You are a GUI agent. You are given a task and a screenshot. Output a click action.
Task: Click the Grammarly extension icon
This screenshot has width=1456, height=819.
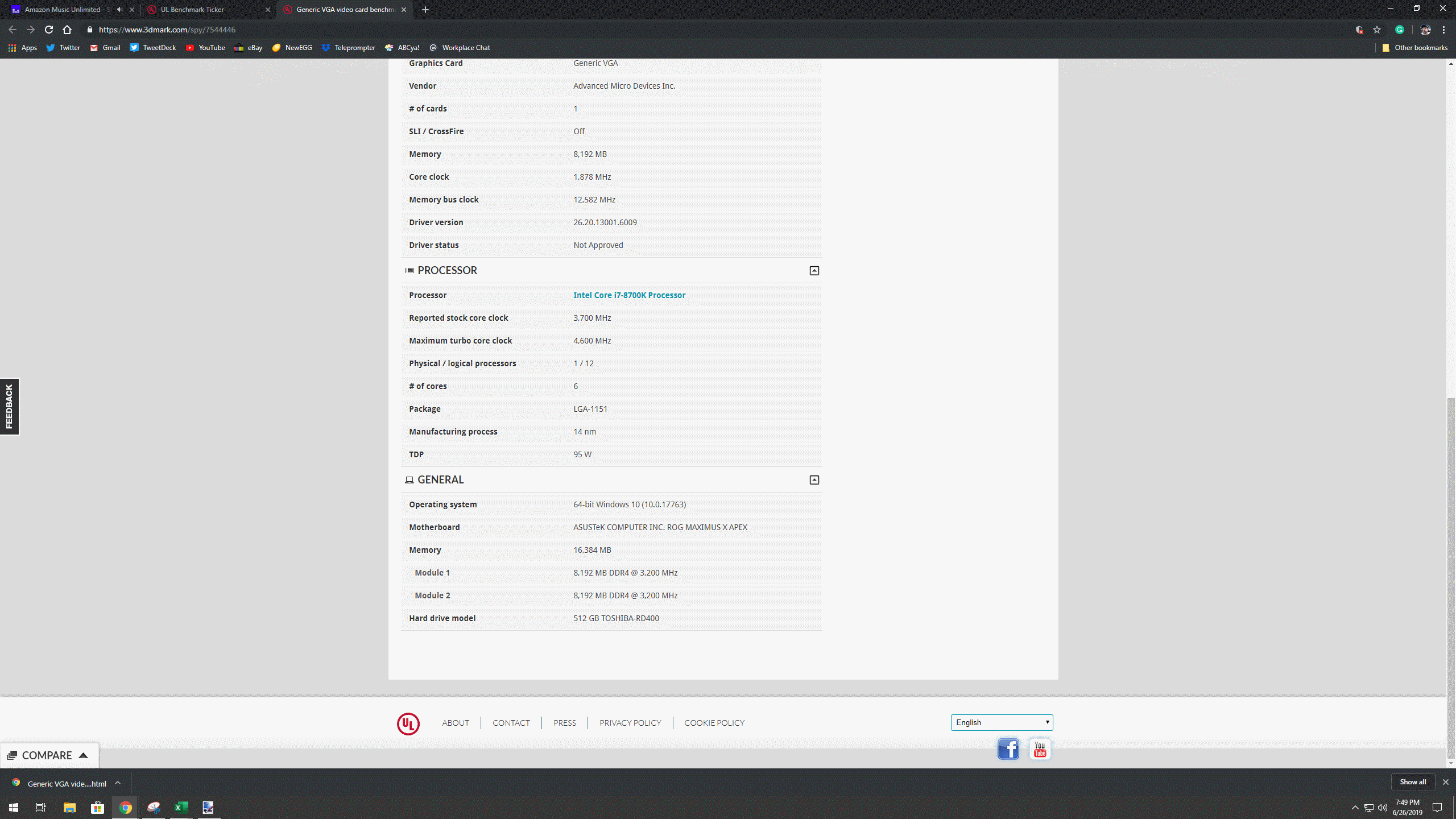coord(1400,30)
